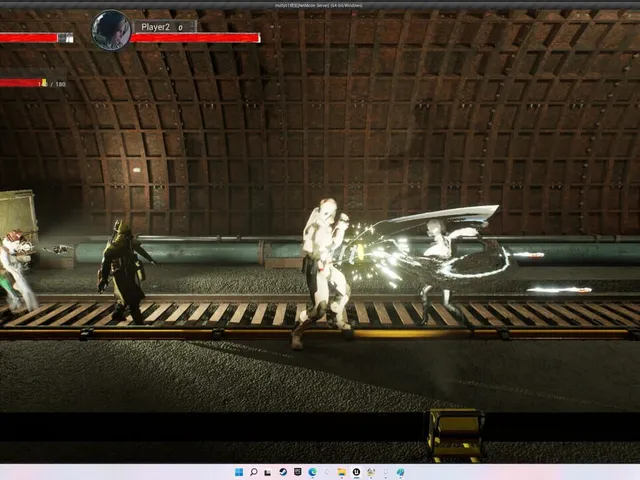Image resolution: width=640 pixels, height=480 pixels.
Task: Click the Player2 name label
Action: tap(155, 27)
